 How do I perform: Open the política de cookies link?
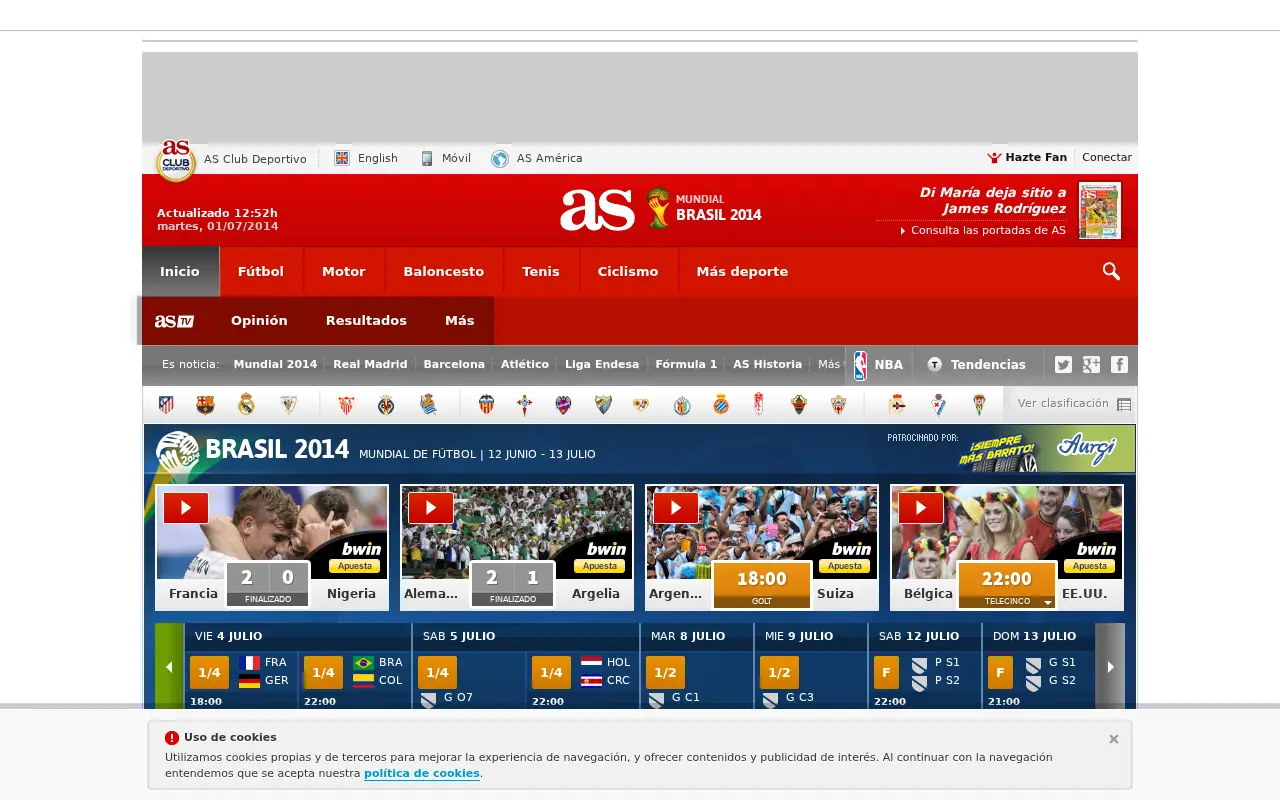pos(422,773)
